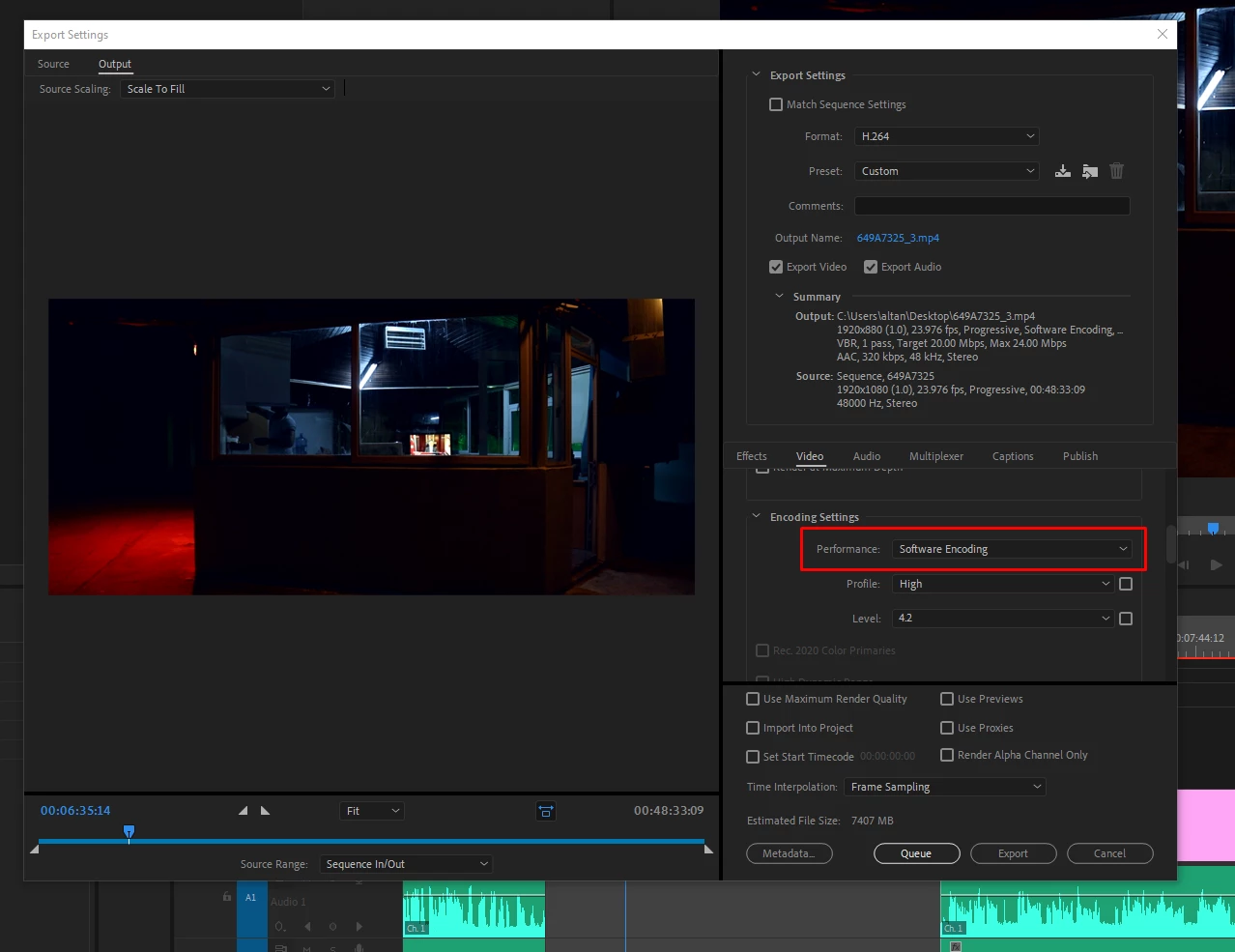Enable Match Sequence Settings

(x=776, y=104)
